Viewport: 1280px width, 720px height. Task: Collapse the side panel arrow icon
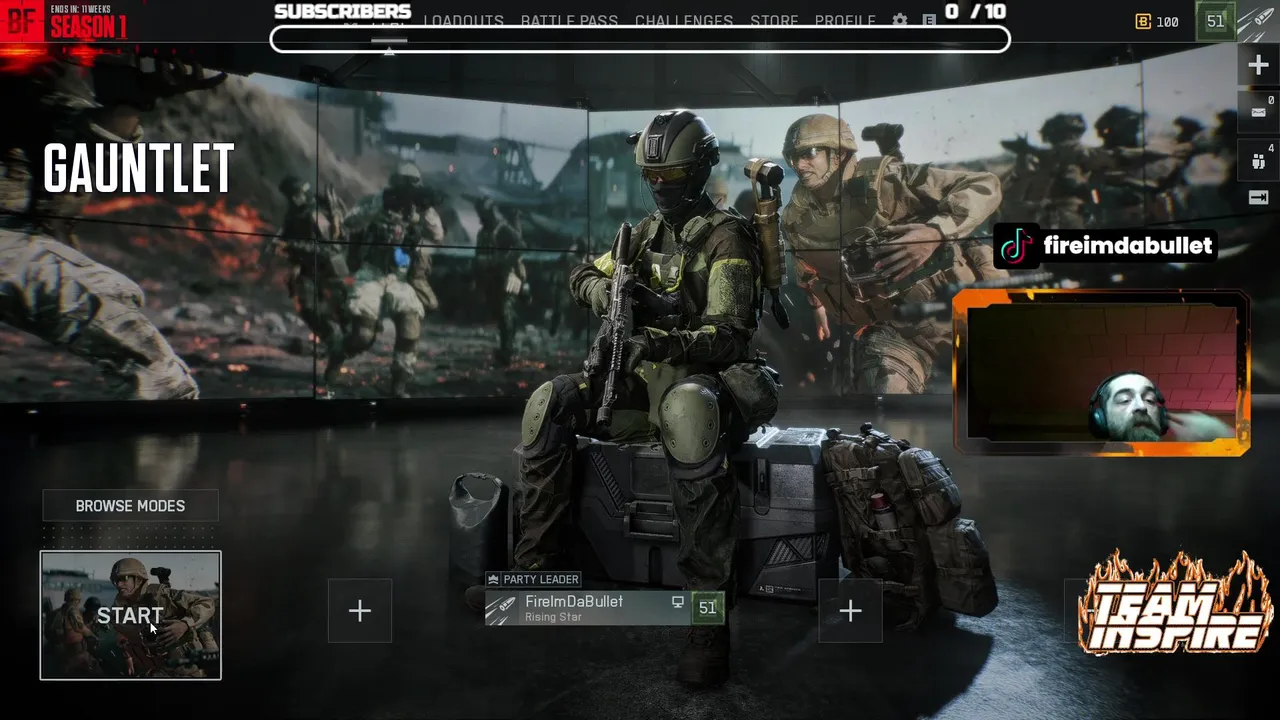click(x=1258, y=198)
